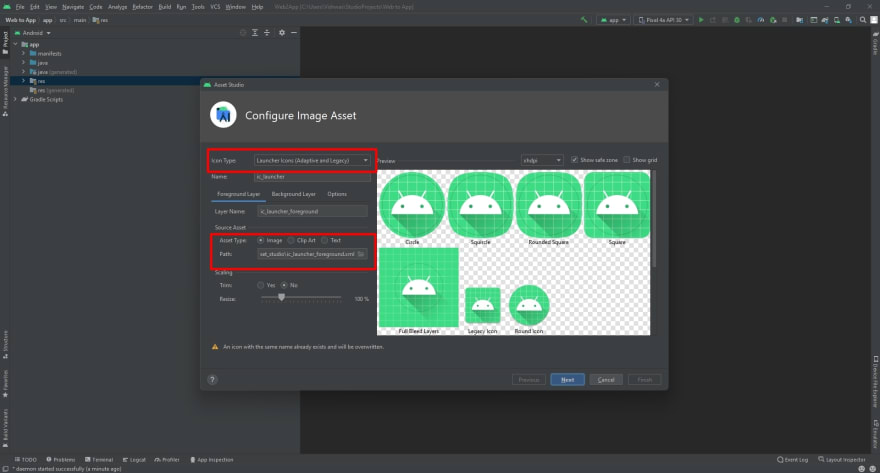Click the Name input field ic_launcher

point(312,177)
